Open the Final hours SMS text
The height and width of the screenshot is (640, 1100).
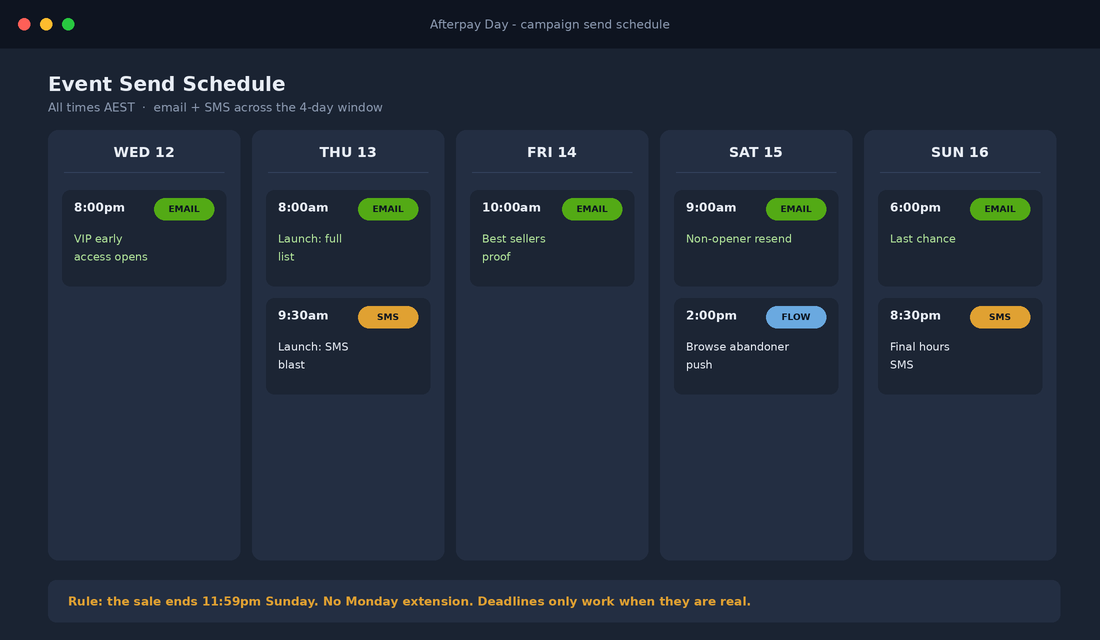tap(920, 356)
